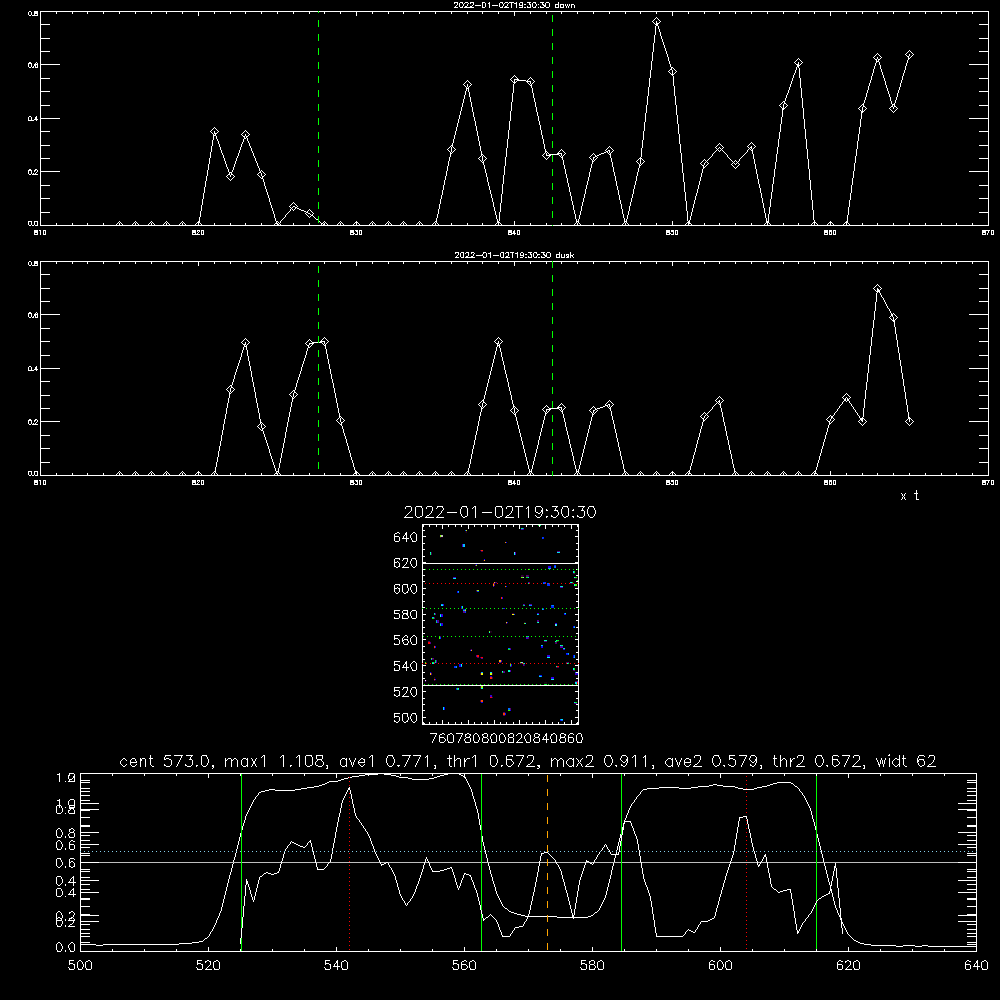The width and height of the screenshot is (1000, 1000).
Task: Click the first green dashed line in the dawn plot
Action: point(318,118)
